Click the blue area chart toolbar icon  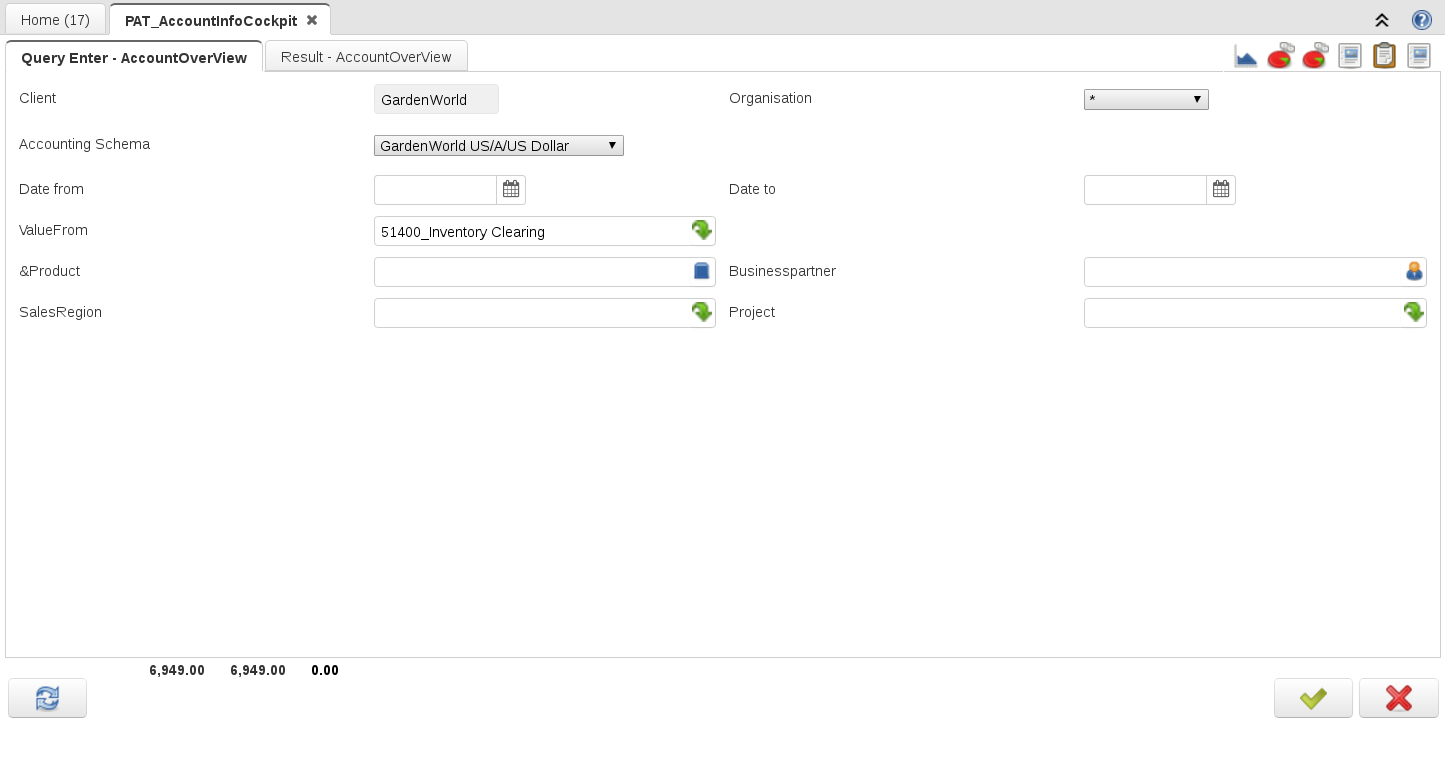[1245, 56]
